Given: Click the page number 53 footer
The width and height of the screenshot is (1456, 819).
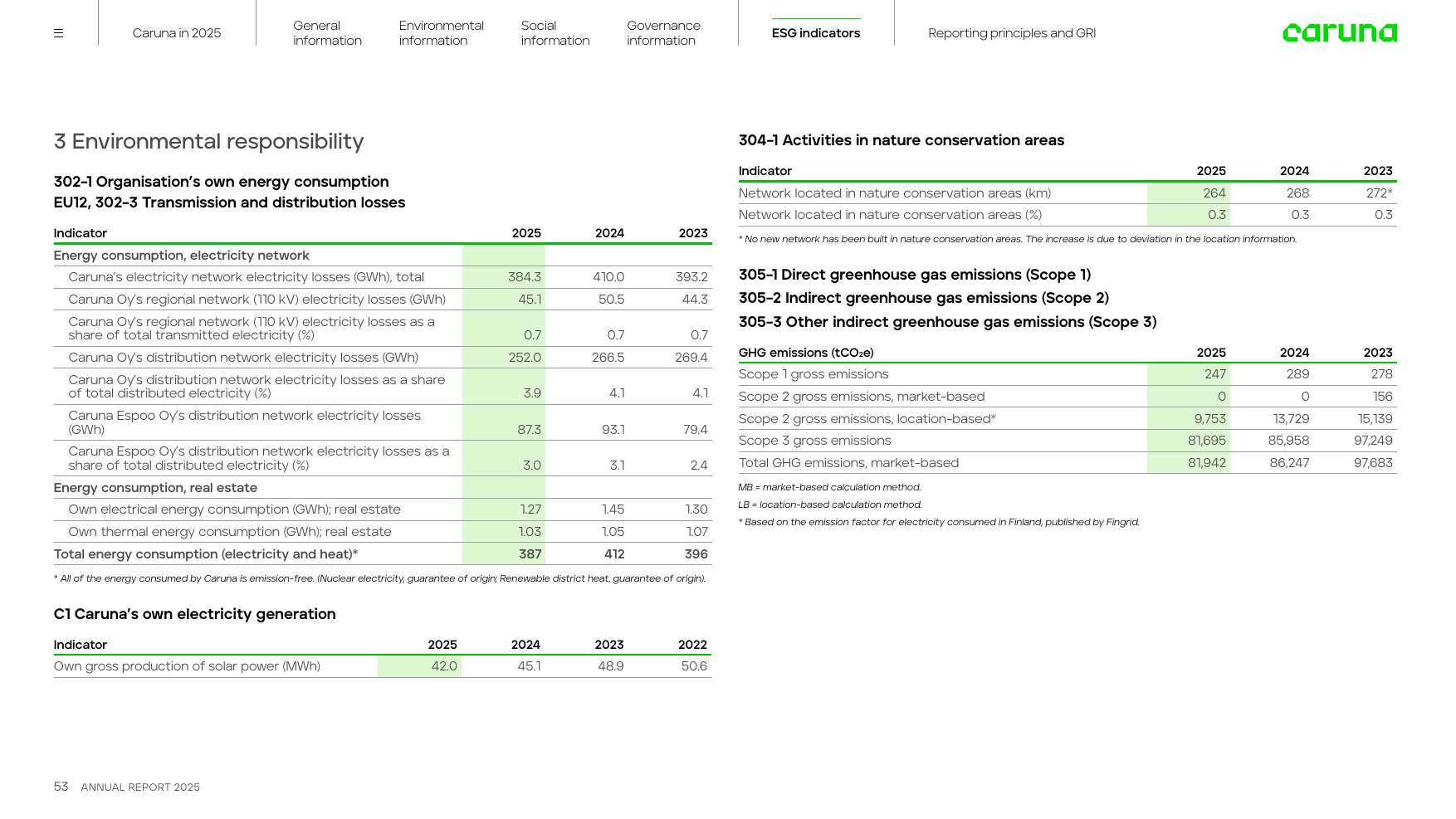Looking at the screenshot, I should 61,787.
